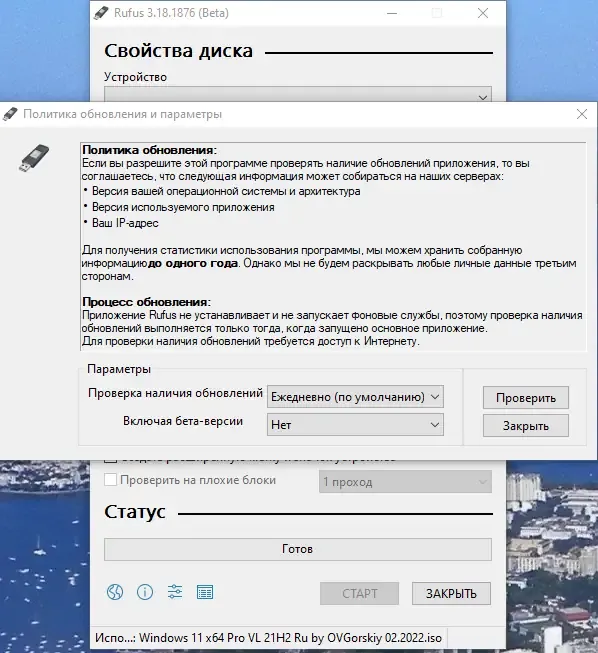Viewport: 598px width, 653px height.
Task: Open language selection globe icon
Action: [115, 592]
